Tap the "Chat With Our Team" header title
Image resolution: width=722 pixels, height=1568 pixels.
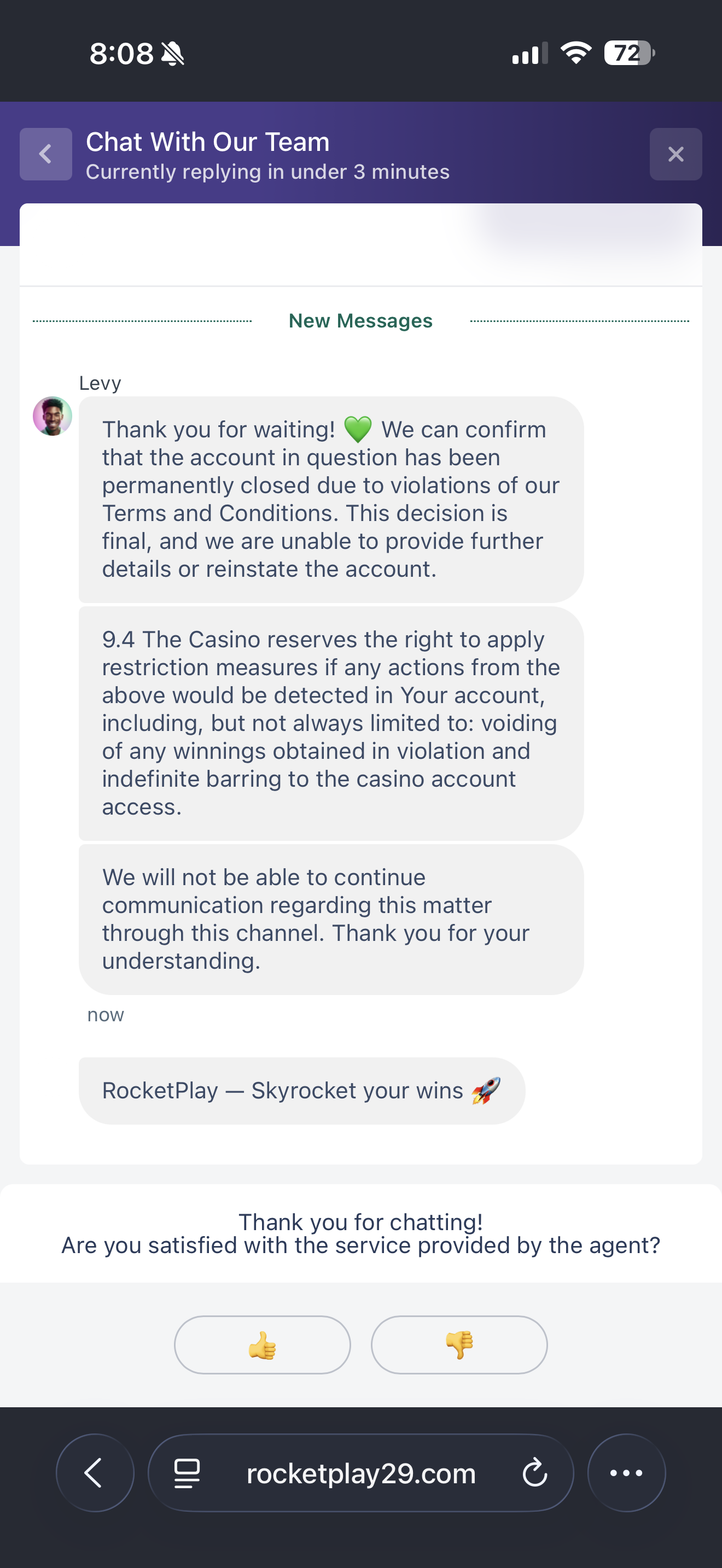[208, 142]
